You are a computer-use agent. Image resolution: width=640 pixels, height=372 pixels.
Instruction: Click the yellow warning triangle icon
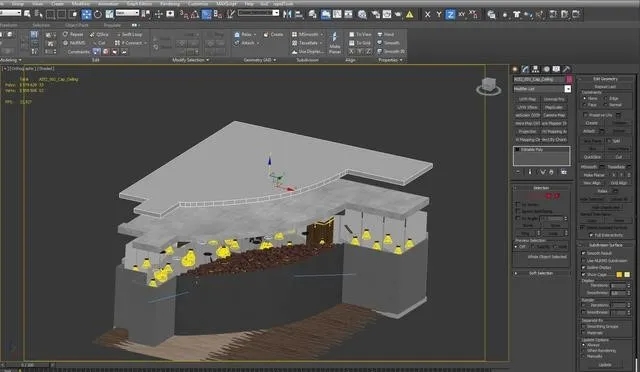coord(409,15)
